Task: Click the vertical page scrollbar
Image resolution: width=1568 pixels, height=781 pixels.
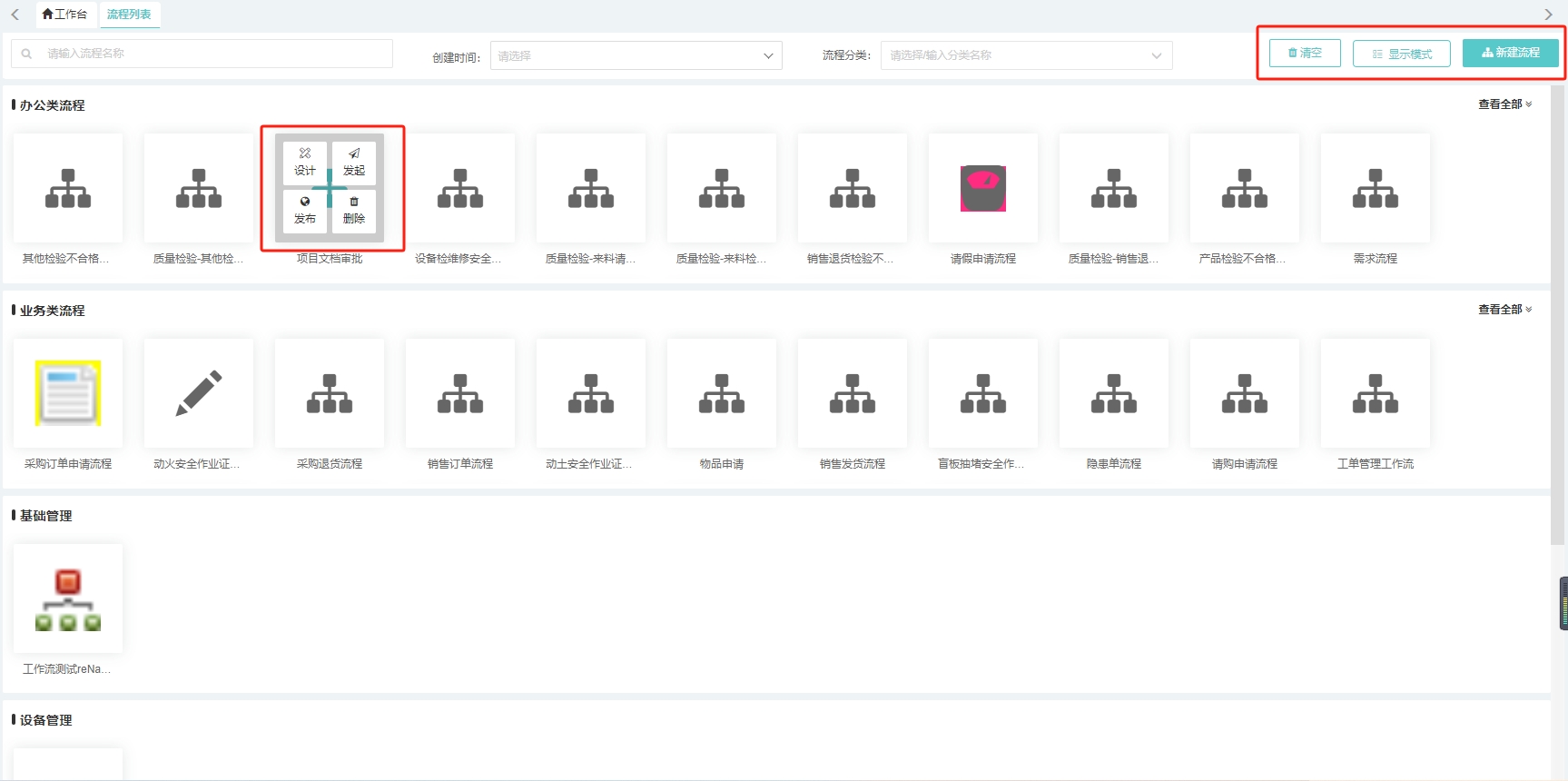Action: (1560, 313)
